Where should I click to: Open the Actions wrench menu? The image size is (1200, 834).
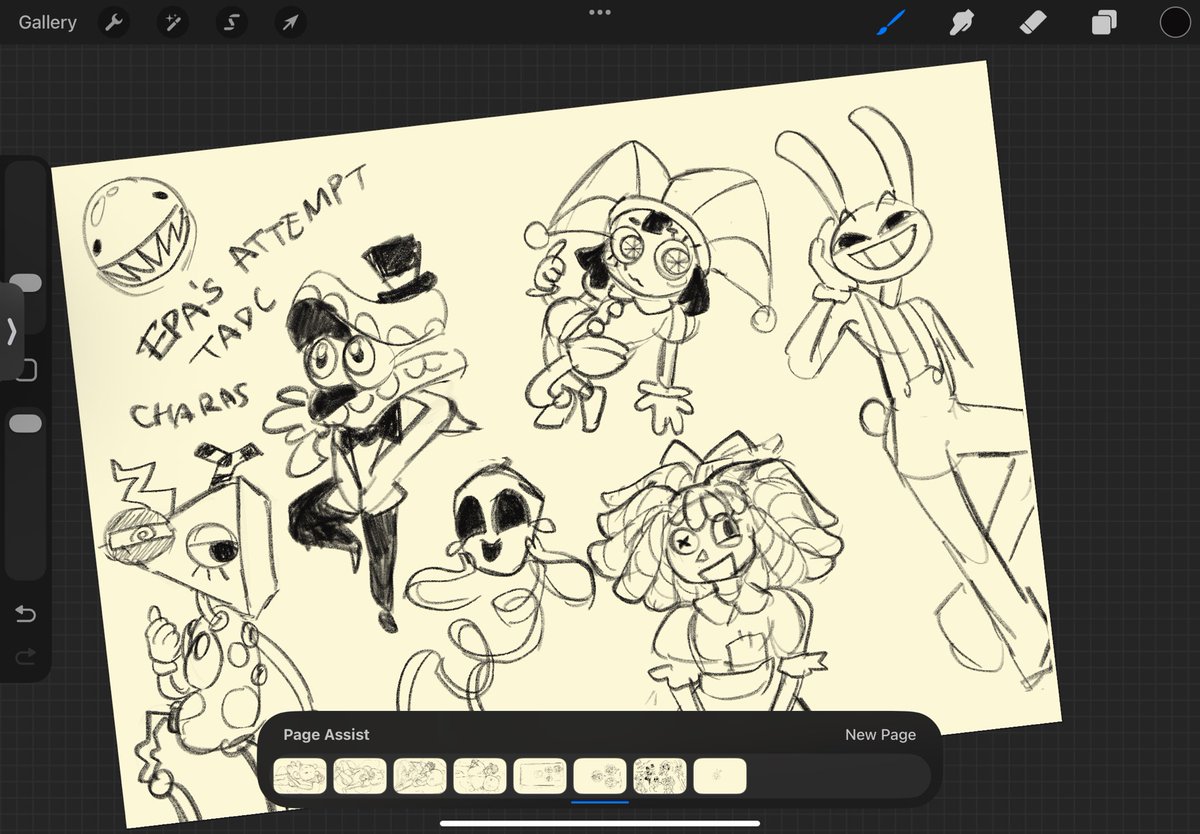(x=115, y=23)
